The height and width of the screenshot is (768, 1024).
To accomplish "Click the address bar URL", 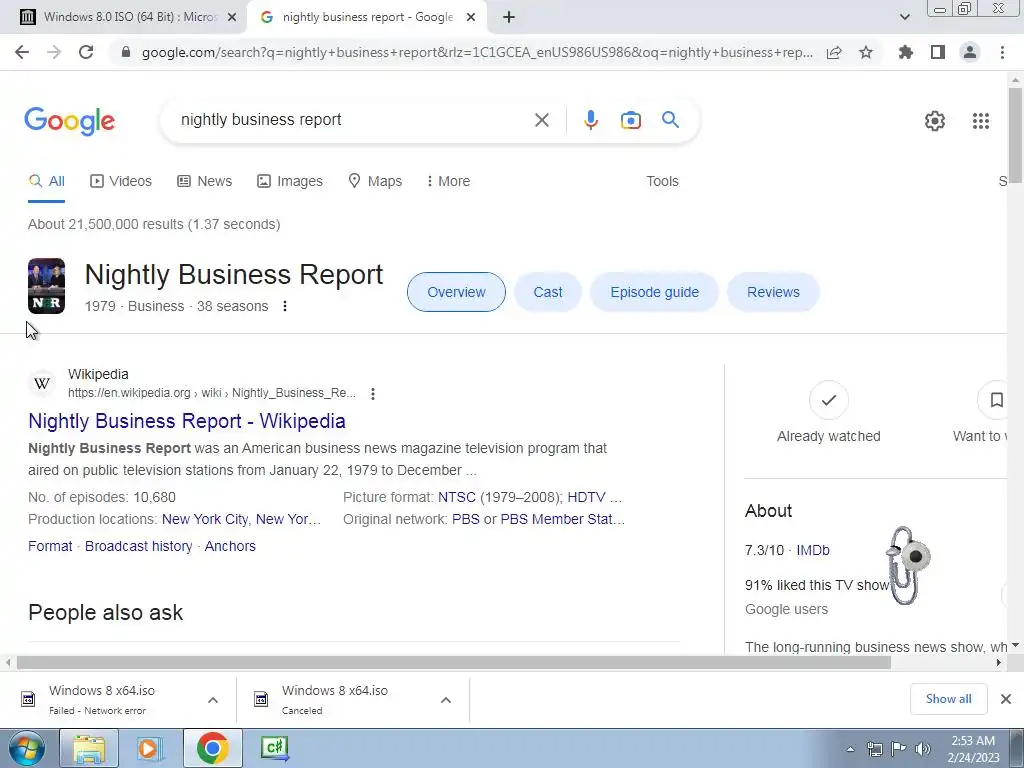I will click(x=477, y=52).
